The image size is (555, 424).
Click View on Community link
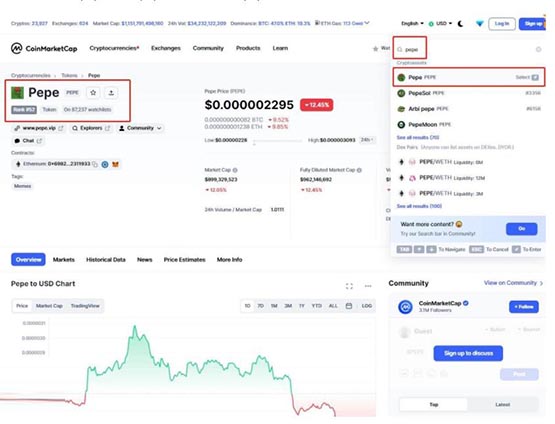pyautogui.click(x=513, y=283)
